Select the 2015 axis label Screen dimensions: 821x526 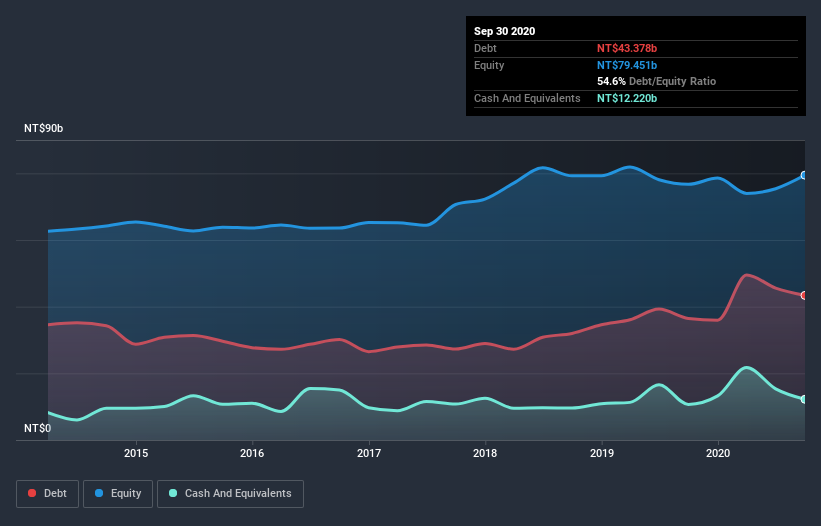click(136, 453)
